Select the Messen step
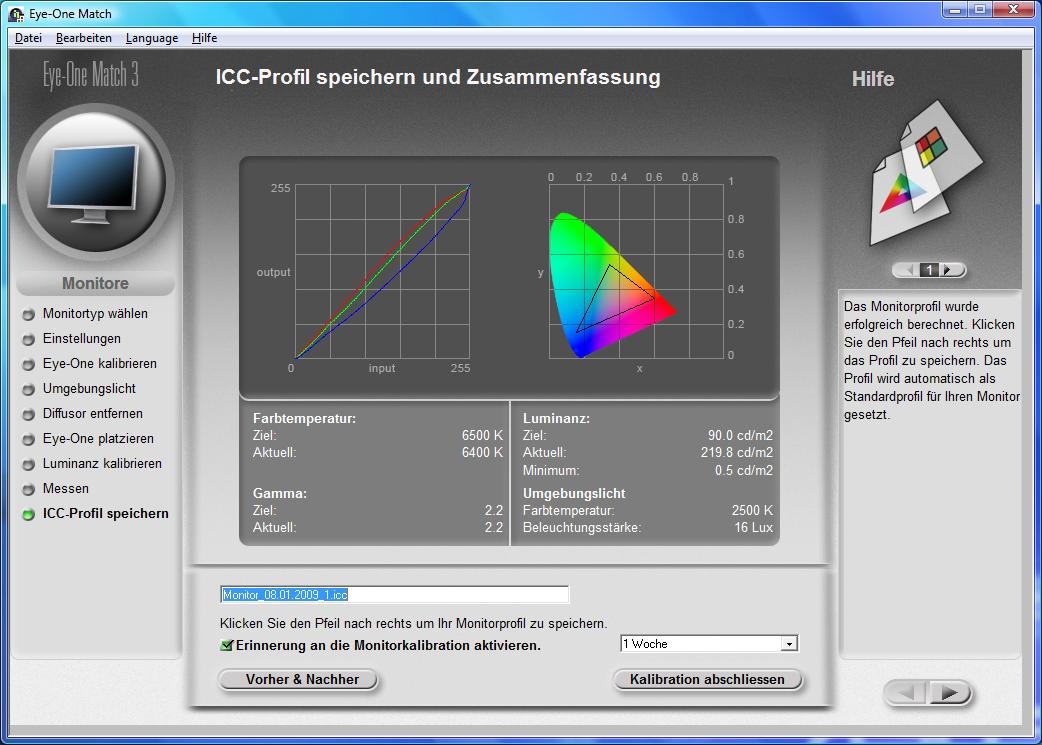 click(x=65, y=488)
